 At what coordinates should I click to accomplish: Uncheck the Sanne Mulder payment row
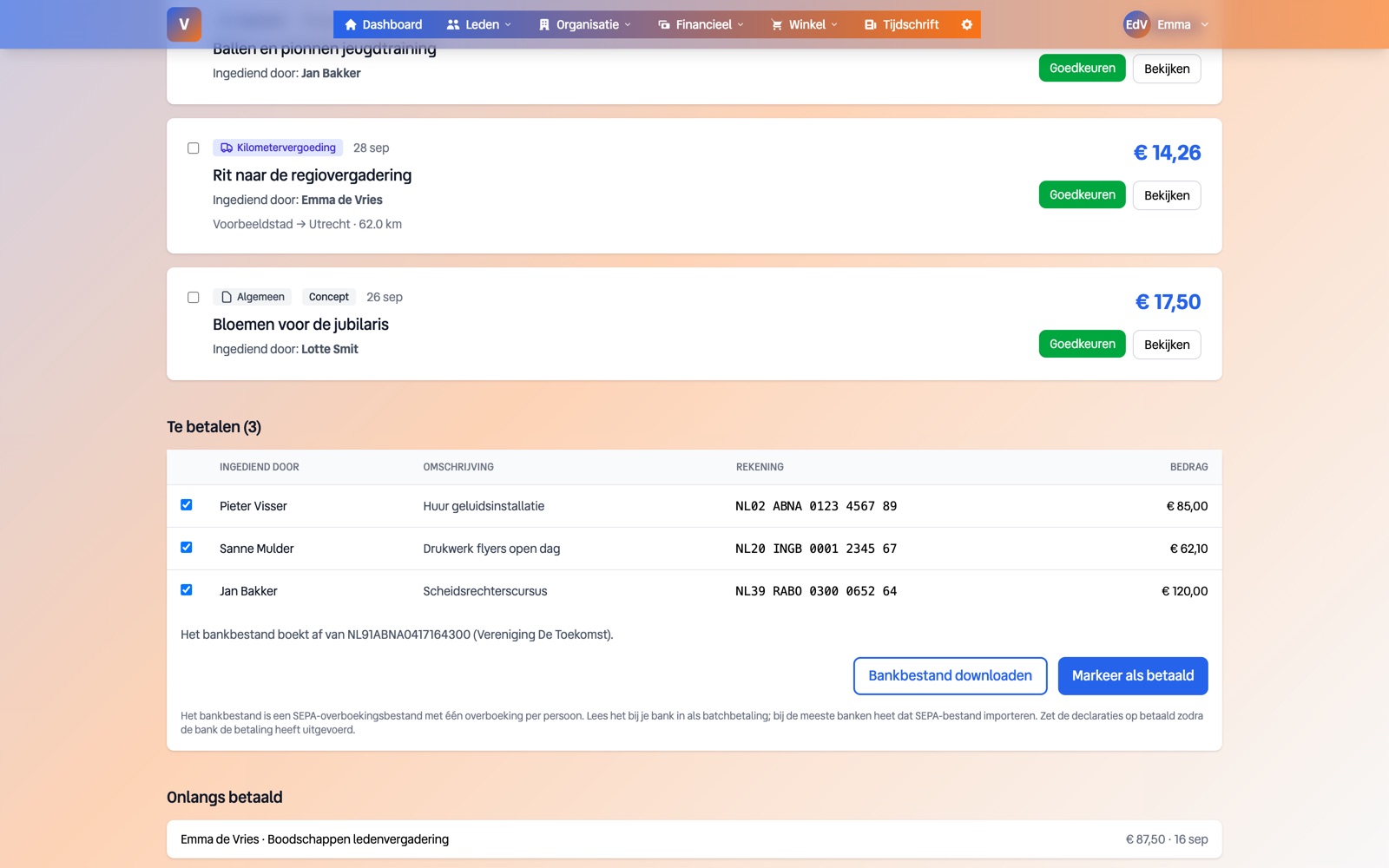pyautogui.click(x=187, y=548)
